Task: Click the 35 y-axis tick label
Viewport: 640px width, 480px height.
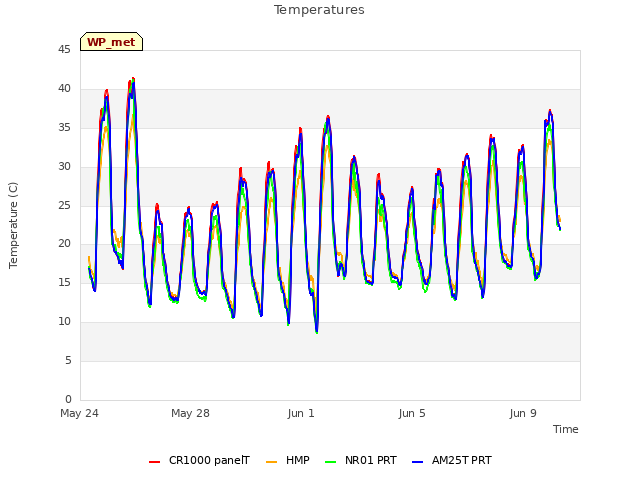Action: click(64, 128)
